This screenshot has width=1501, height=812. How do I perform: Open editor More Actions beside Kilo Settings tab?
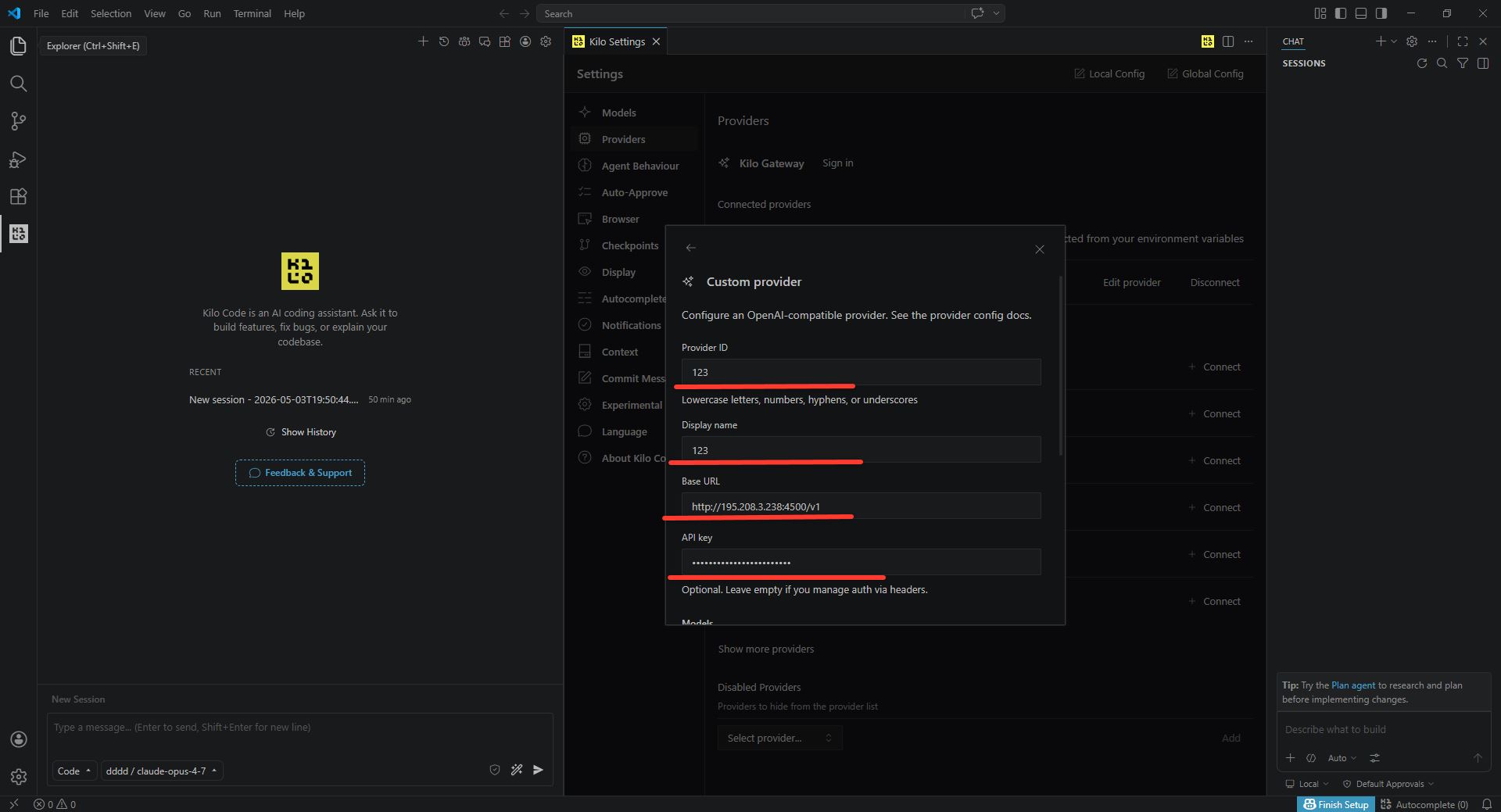pos(1248,41)
